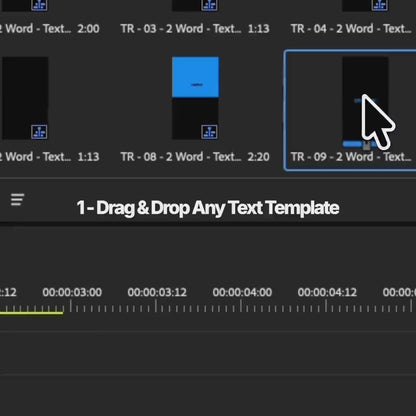
Task: Click the template badge left of TR - 08 thumbnail
Action: (x=39, y=132)
